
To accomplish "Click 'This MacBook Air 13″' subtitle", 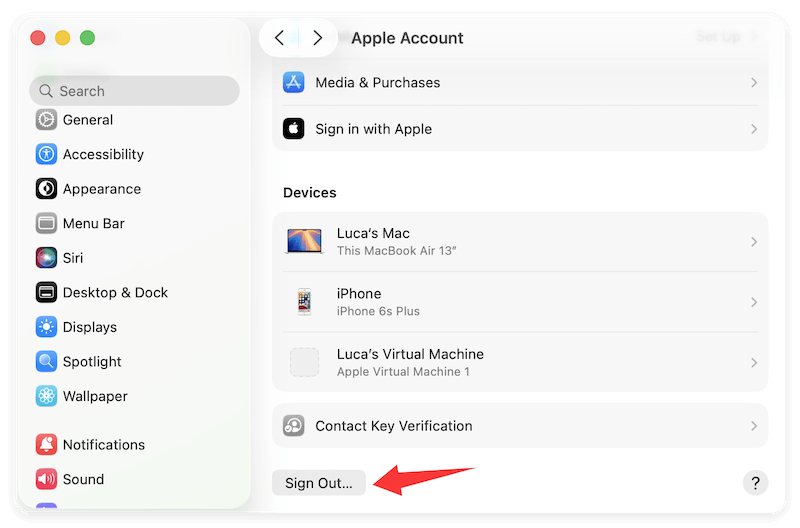I will pos(396,250).
